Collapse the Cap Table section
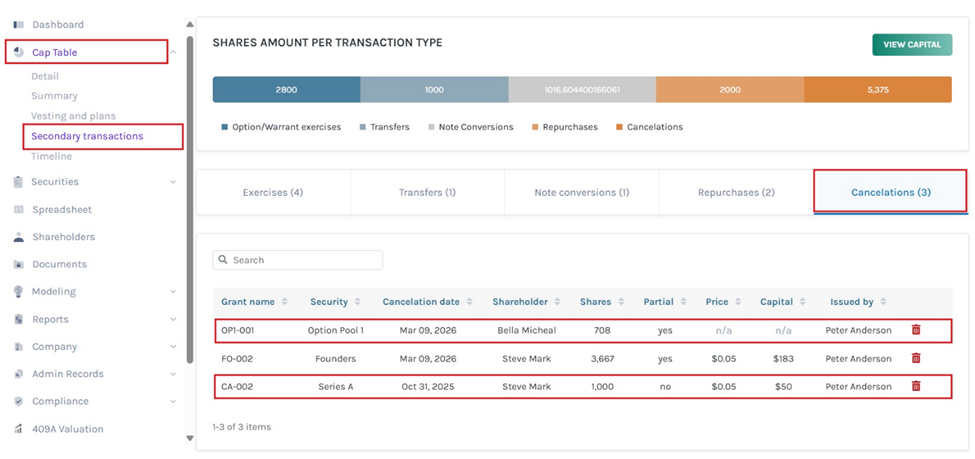Screen dimensions: 975x459 [x=173, y=53]
